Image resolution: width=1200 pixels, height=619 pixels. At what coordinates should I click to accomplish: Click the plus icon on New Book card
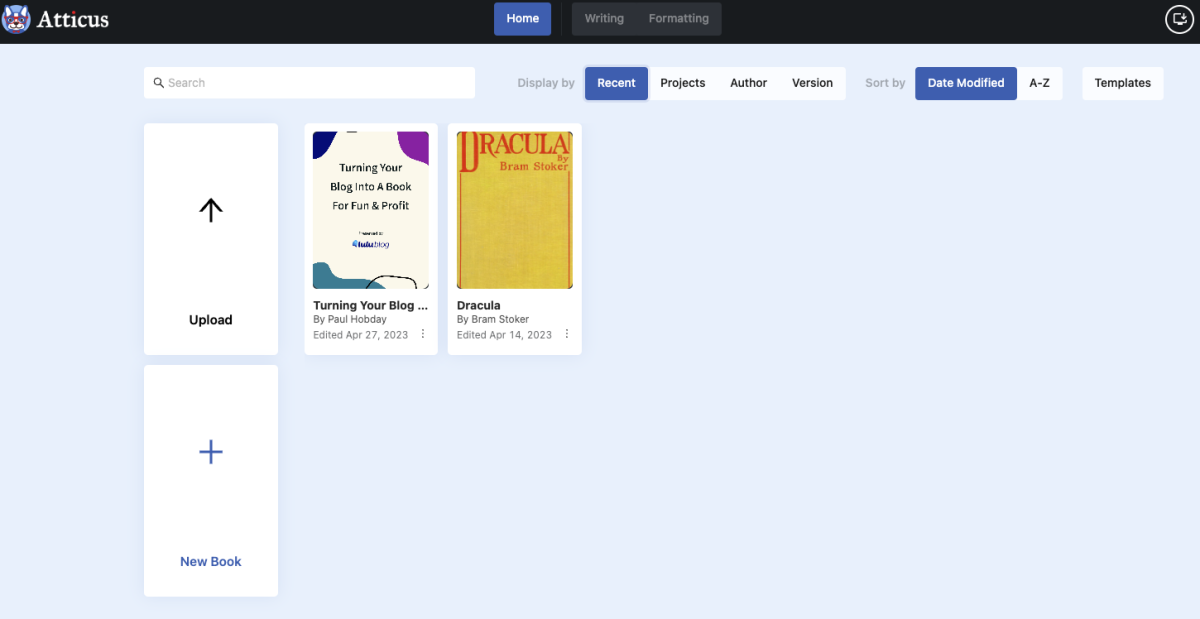[210, 452]
